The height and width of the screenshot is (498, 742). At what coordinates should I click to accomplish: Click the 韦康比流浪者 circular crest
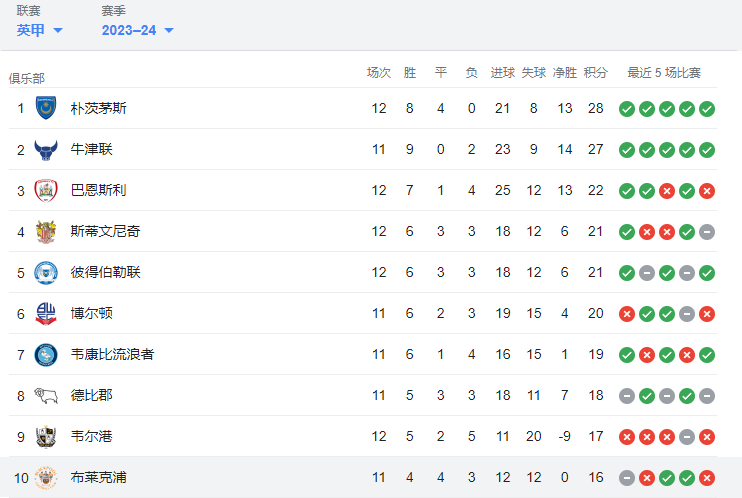46,355
